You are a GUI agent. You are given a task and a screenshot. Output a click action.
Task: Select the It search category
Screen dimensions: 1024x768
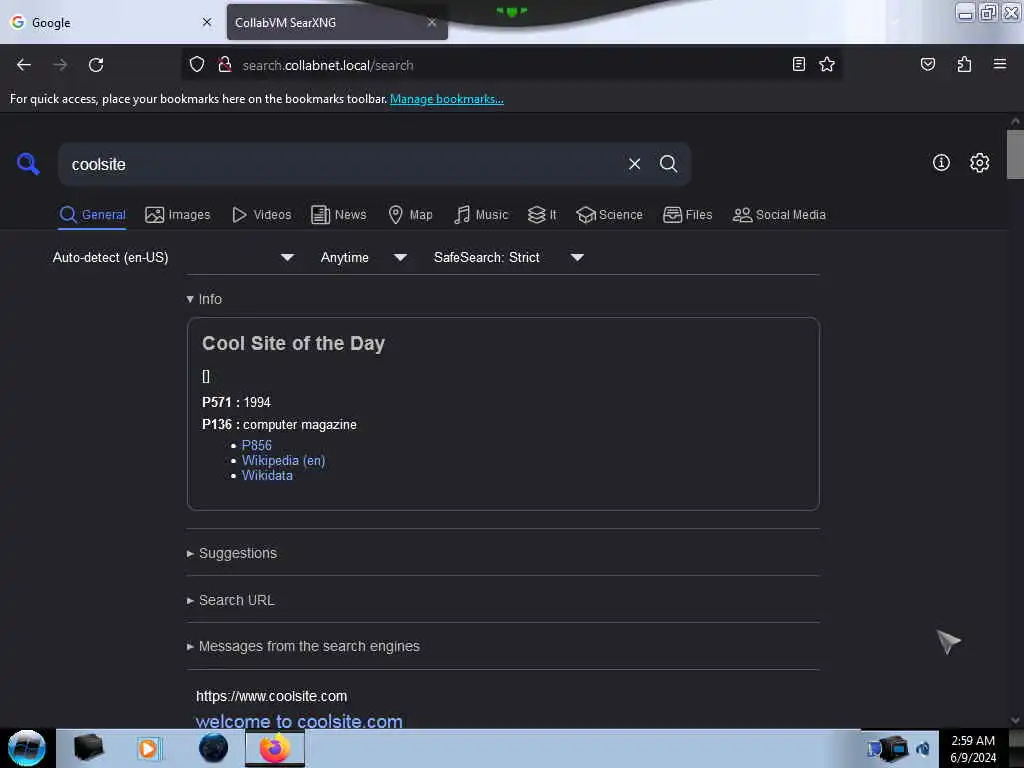542,215
